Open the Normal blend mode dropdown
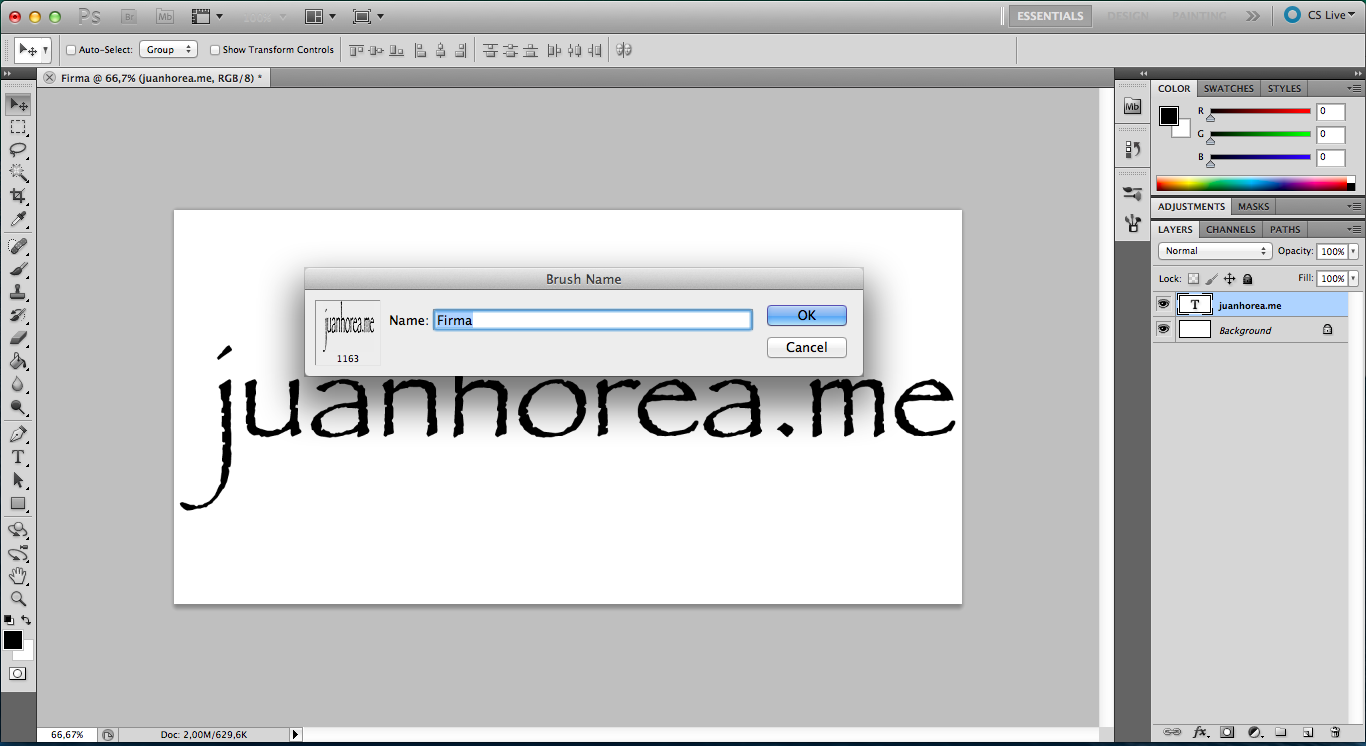Image resolution: width=1366 pixels, height=746 pixels. [1214, 251]
